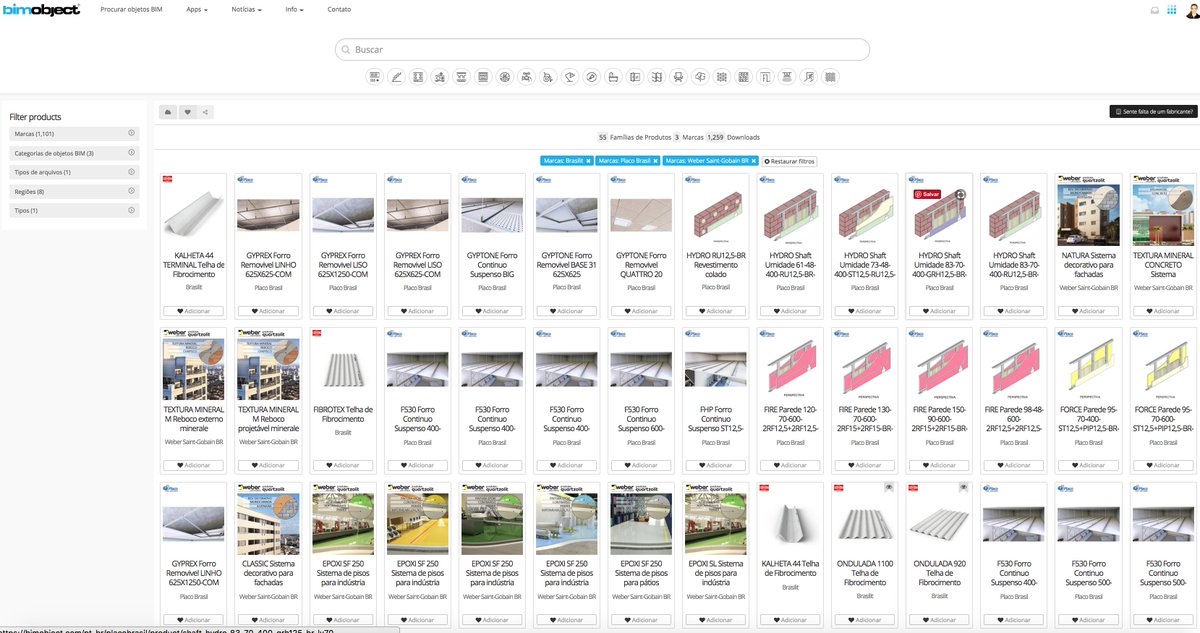The height and width of the screenshot is (633, 1200).
Task: Click Adicionar on KALHETA 44 TERMINAL card
Action: 194,311
